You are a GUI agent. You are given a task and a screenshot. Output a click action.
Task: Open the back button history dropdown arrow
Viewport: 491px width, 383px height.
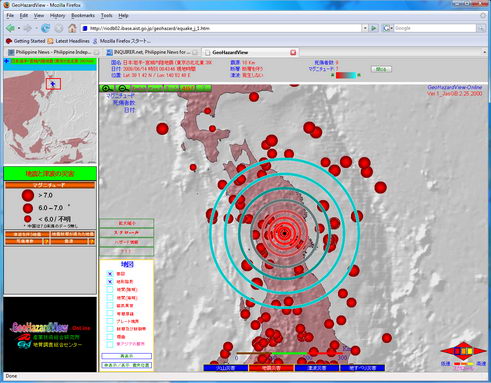(x=19, y=28)
